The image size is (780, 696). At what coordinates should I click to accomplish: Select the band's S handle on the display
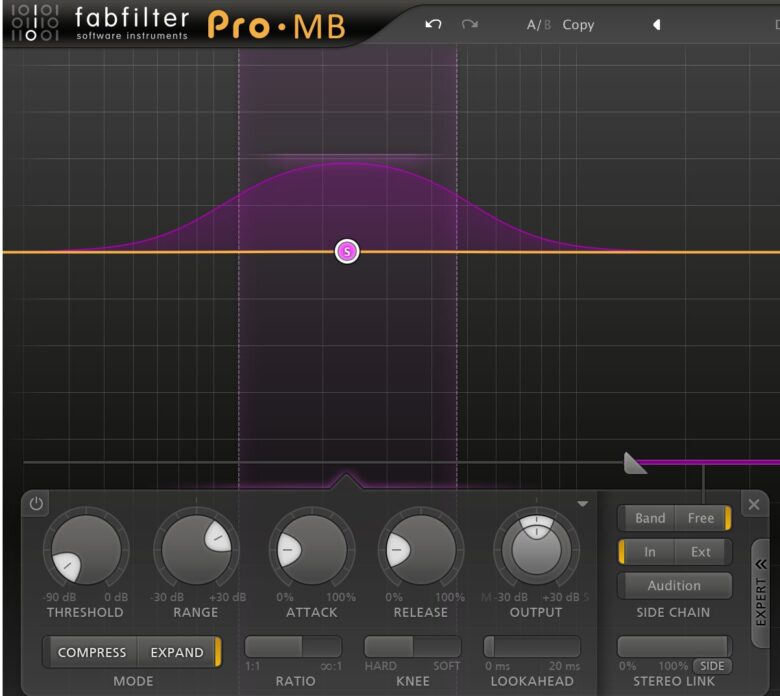tap(347, 252)
